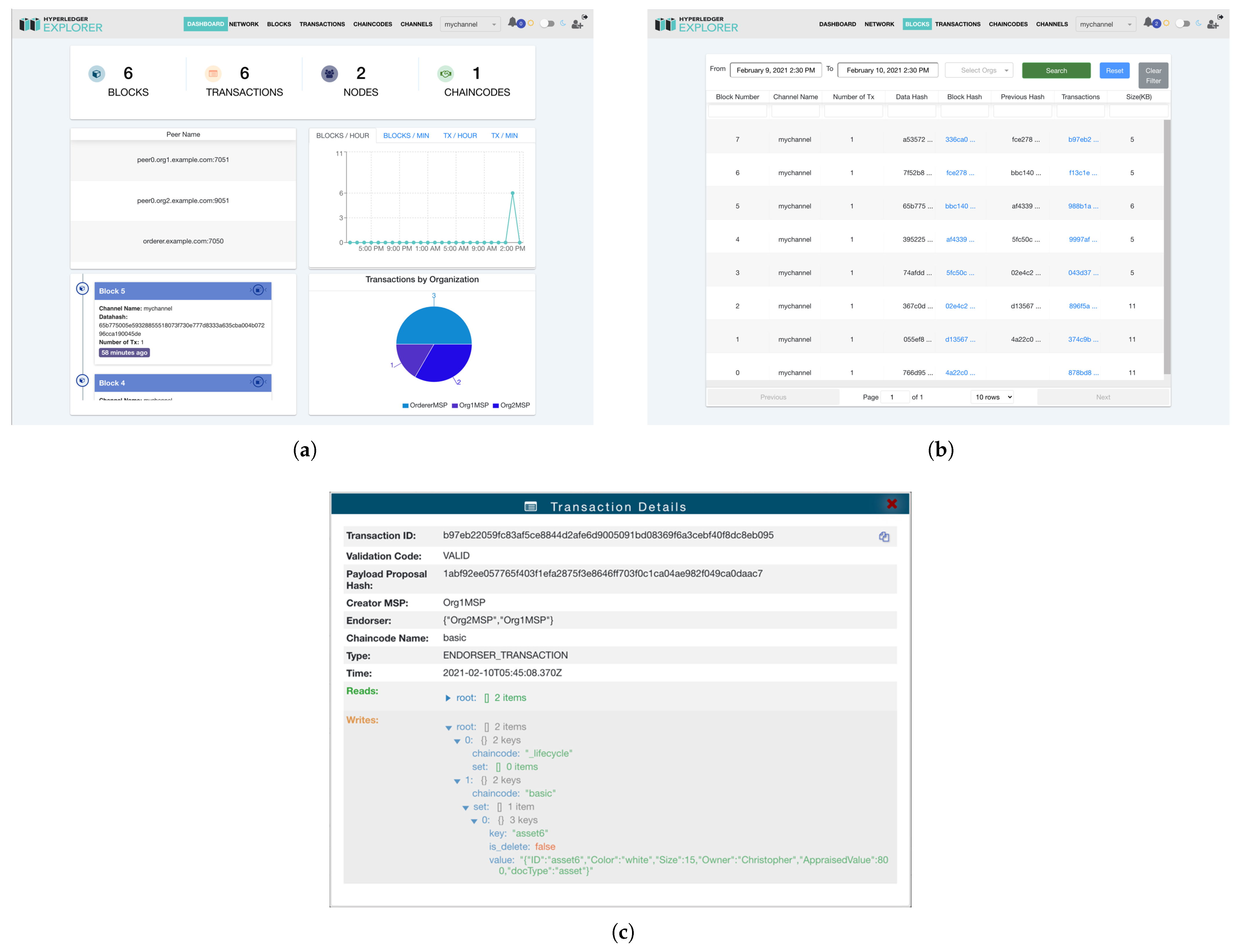Open the 10 rows page size dropdown

[x=993, y=397]
